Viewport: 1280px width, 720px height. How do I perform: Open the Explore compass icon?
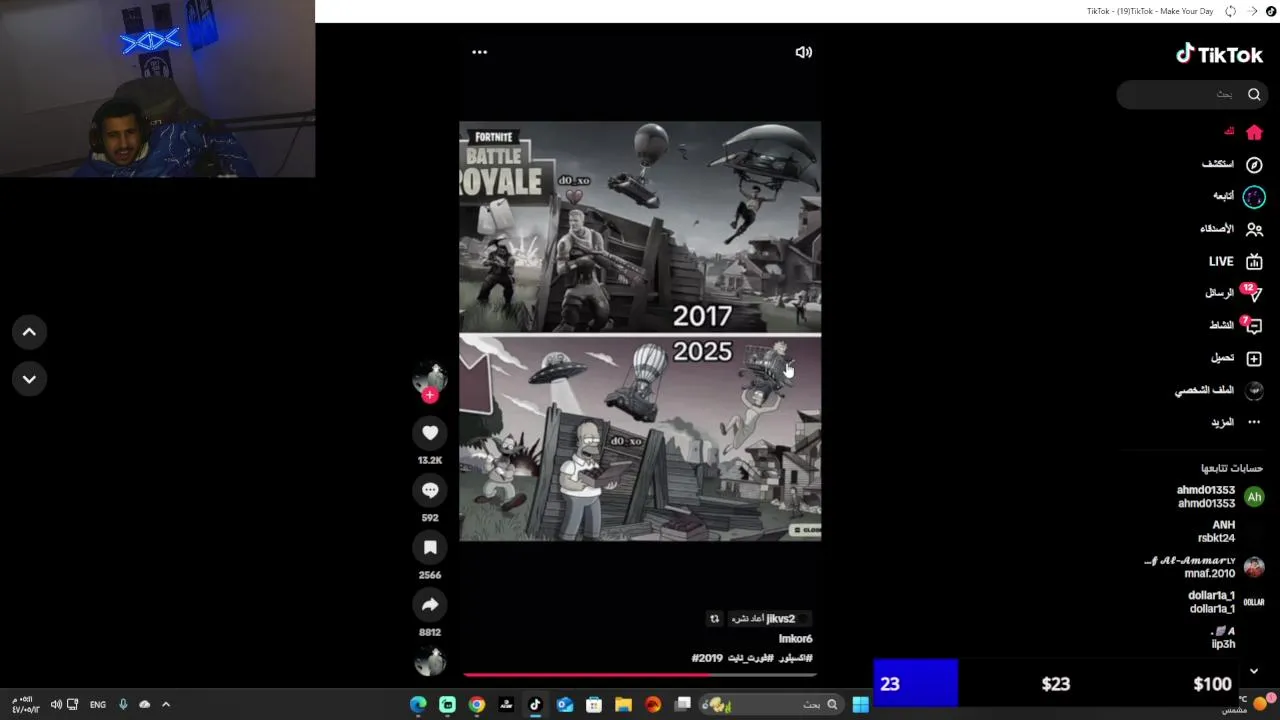(1254, 164)
